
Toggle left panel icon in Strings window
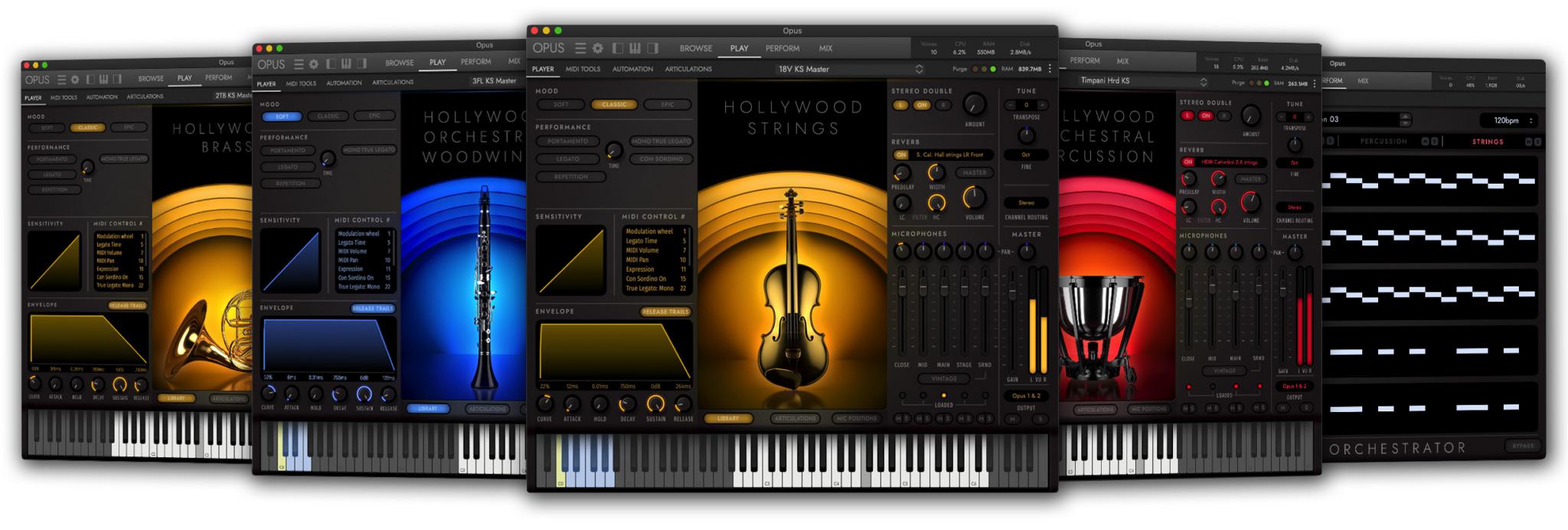tap(618, 48)
